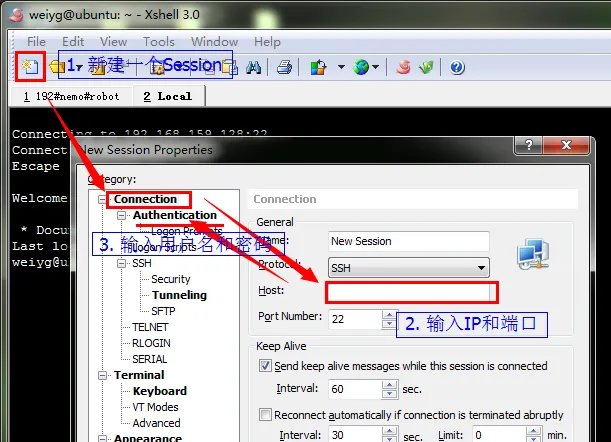The width and height of the screenshot is (611, 442).
Task: Open the blue Help question mark icon
Action: coord(457,67)
